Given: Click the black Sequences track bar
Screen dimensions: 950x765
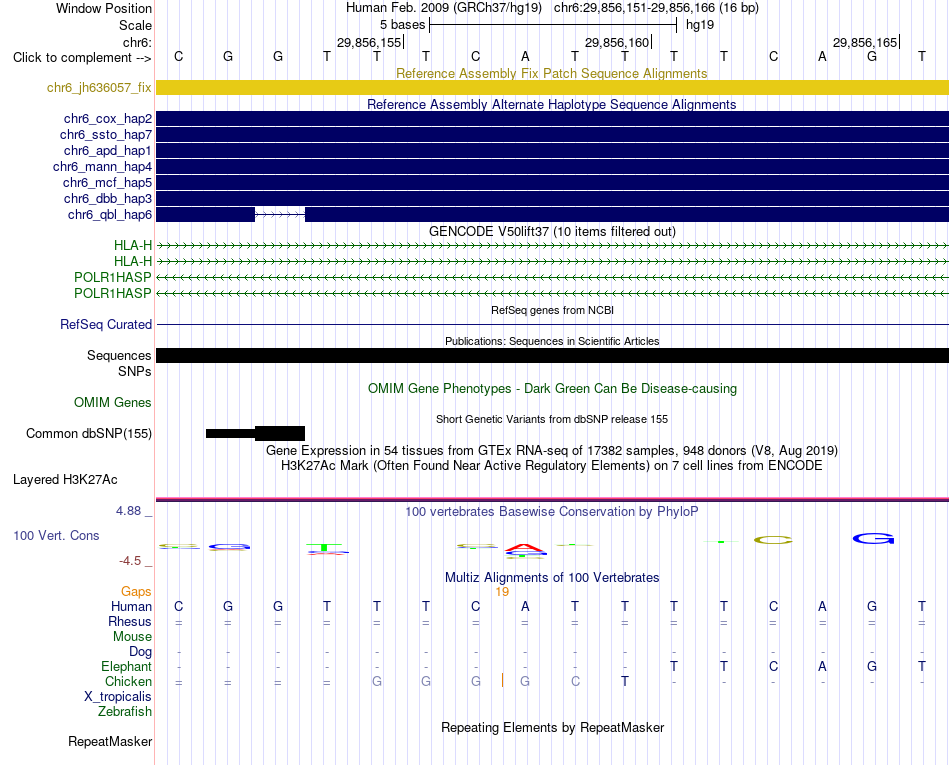Looking at the screenshot, I should 553,356.
